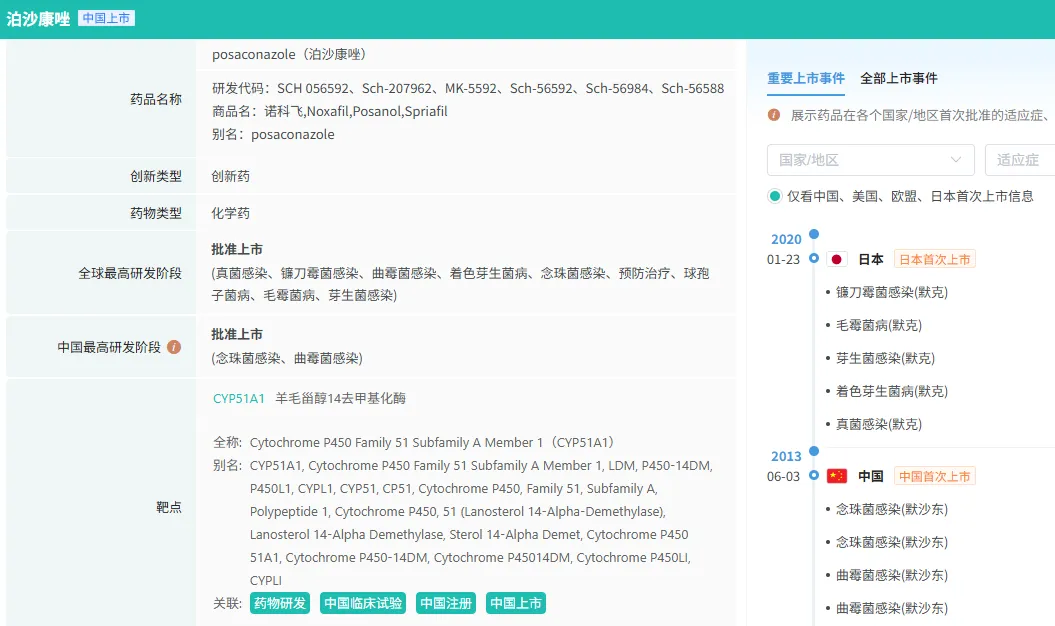
Task: Click the 2020 timeline year marker dot
Action: coord(814,235)
